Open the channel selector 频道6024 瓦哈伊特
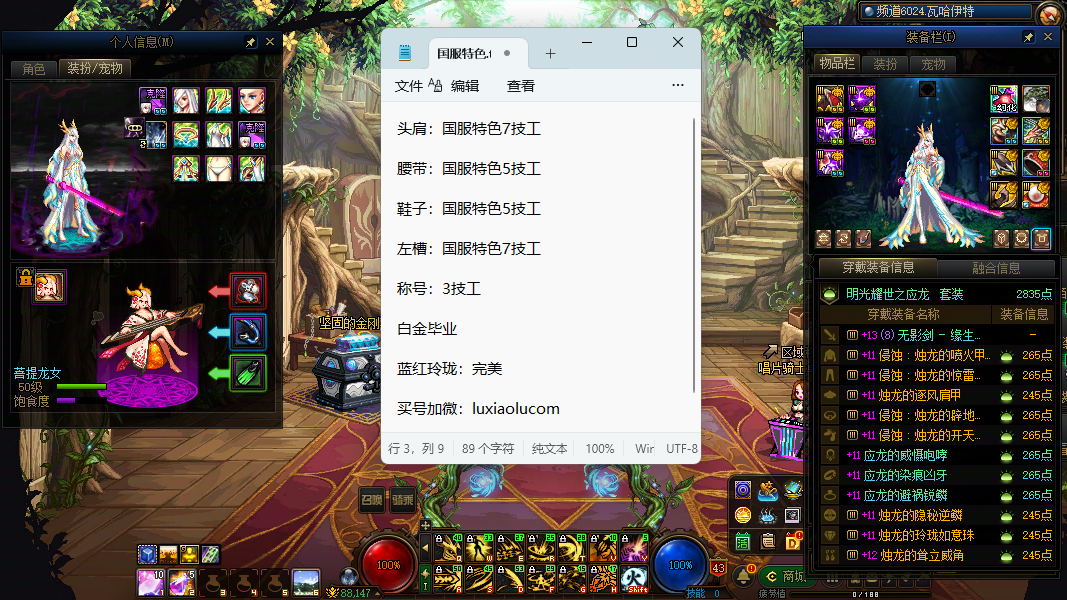Image resolution: width=1067 pixels, height=600 pixels. coord(945,12)
